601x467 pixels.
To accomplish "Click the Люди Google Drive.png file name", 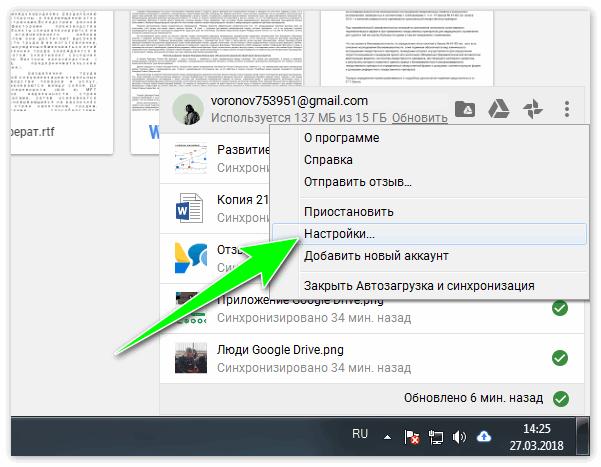I will (280, 350).
